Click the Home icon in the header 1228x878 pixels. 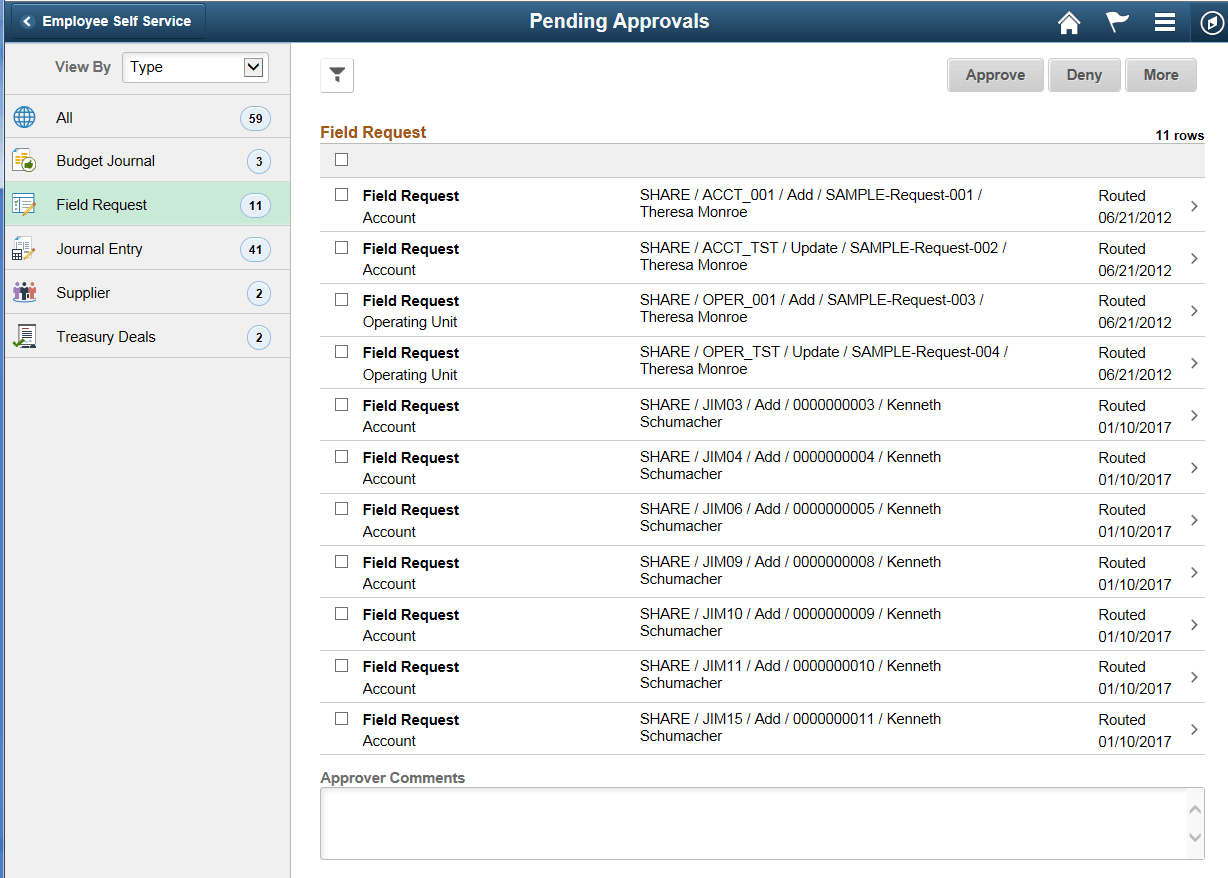click(x=1068, y=21)
